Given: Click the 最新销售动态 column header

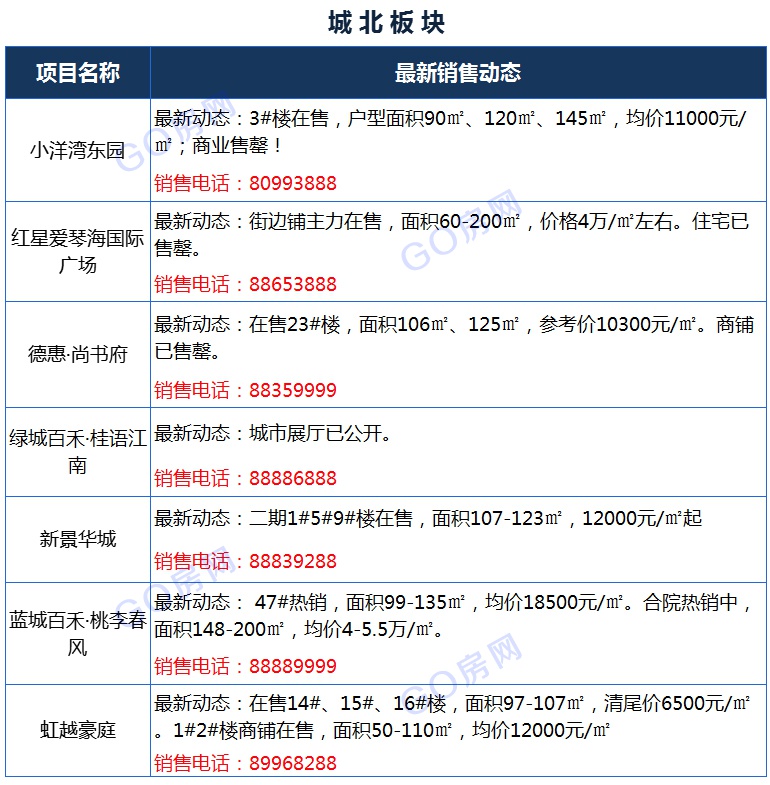Looking at the screenshot, I should [x=458, y=73].
